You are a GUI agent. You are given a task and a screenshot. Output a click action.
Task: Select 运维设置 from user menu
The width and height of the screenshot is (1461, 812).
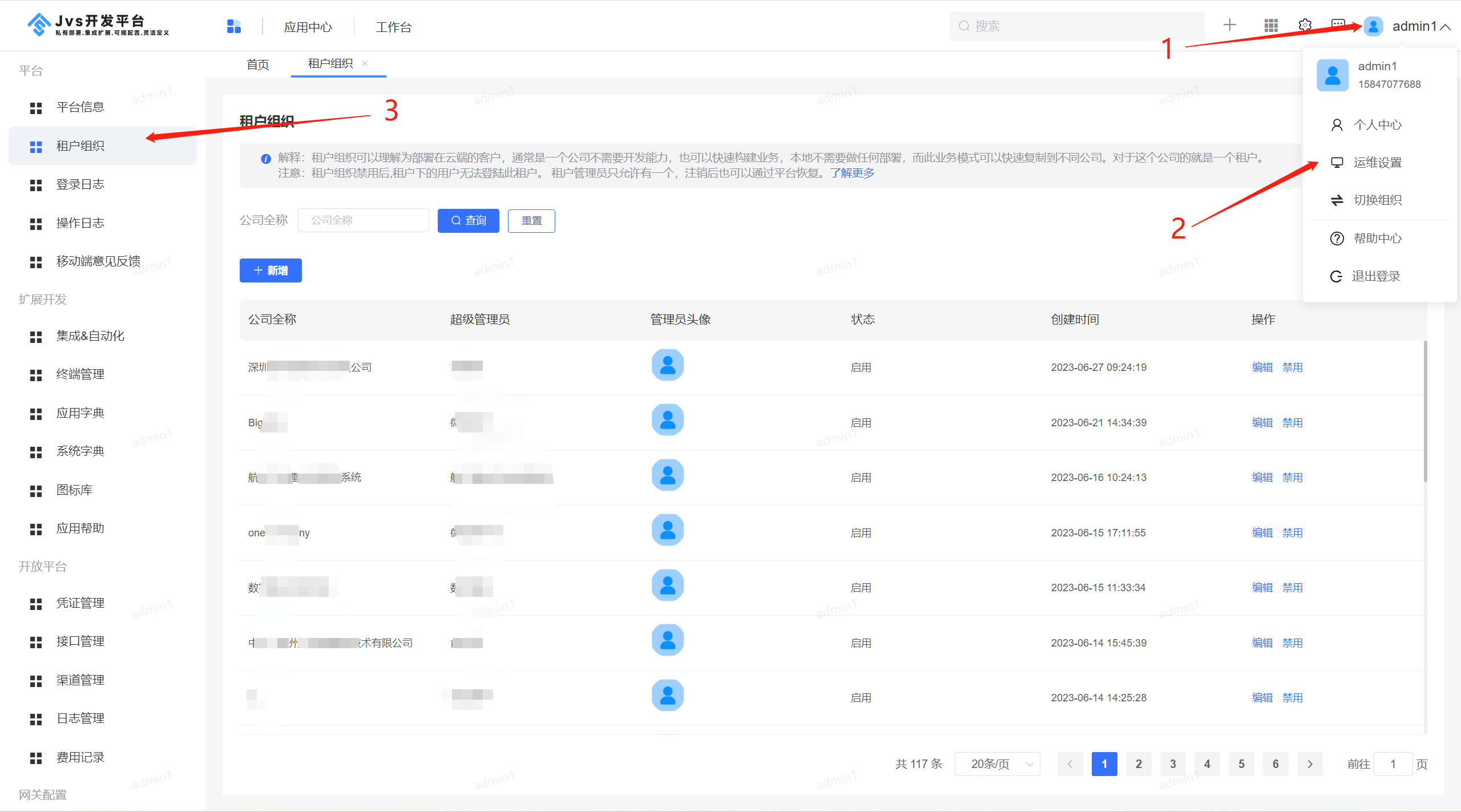click(1377, 163)
